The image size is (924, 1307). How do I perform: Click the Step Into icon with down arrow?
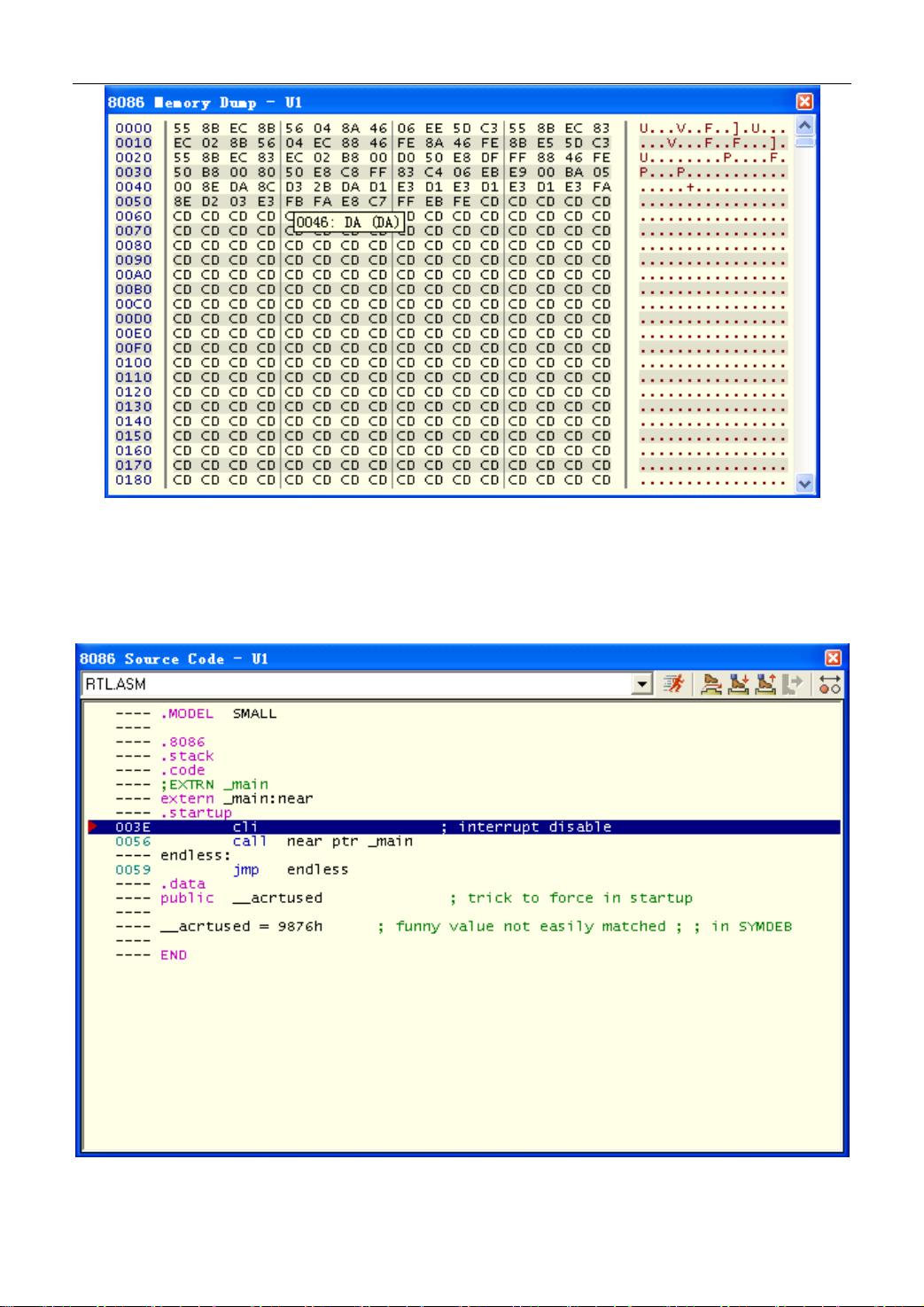pos(738,684)
